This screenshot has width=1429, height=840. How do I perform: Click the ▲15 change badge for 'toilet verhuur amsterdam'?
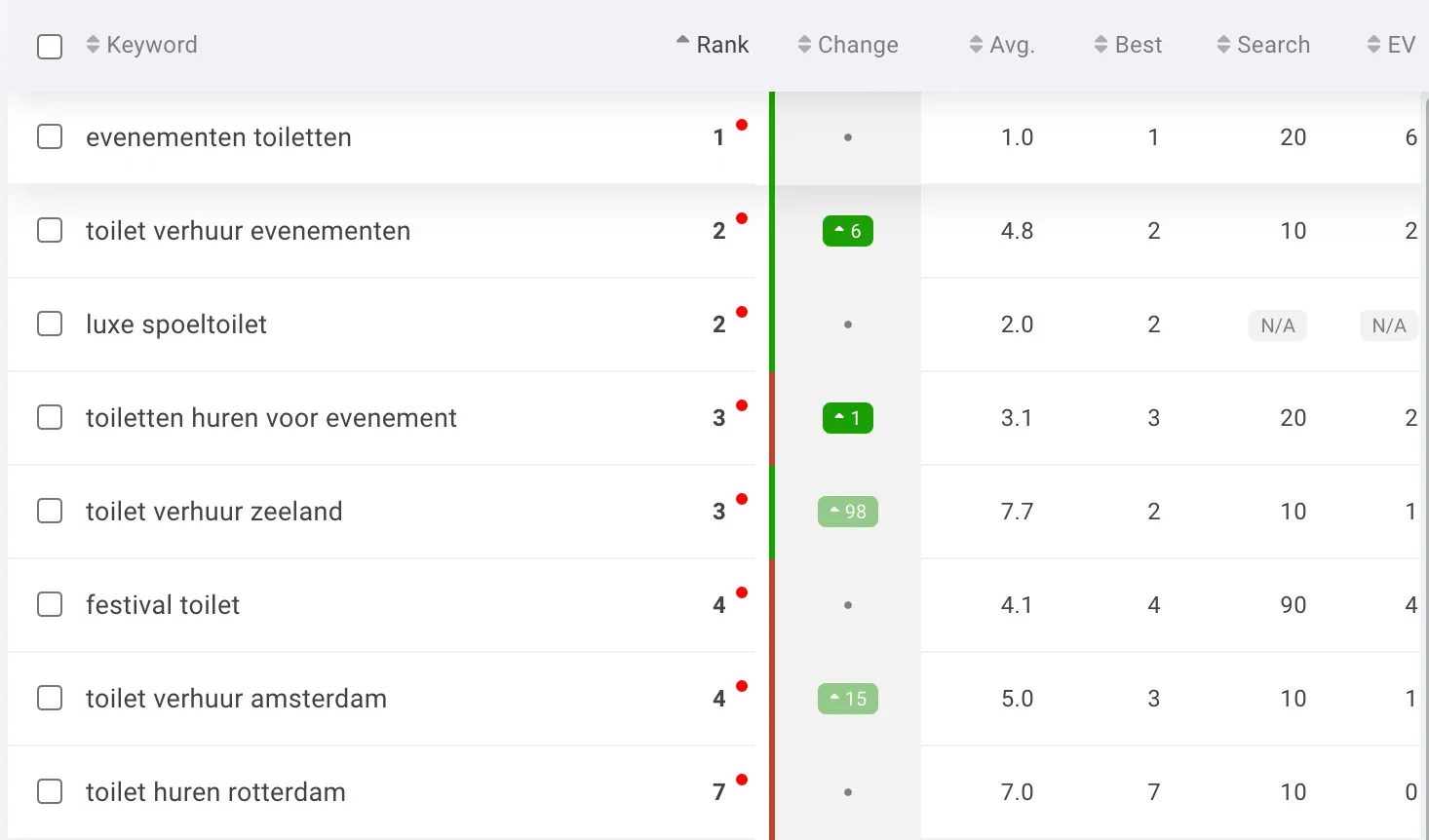[847, 699]
